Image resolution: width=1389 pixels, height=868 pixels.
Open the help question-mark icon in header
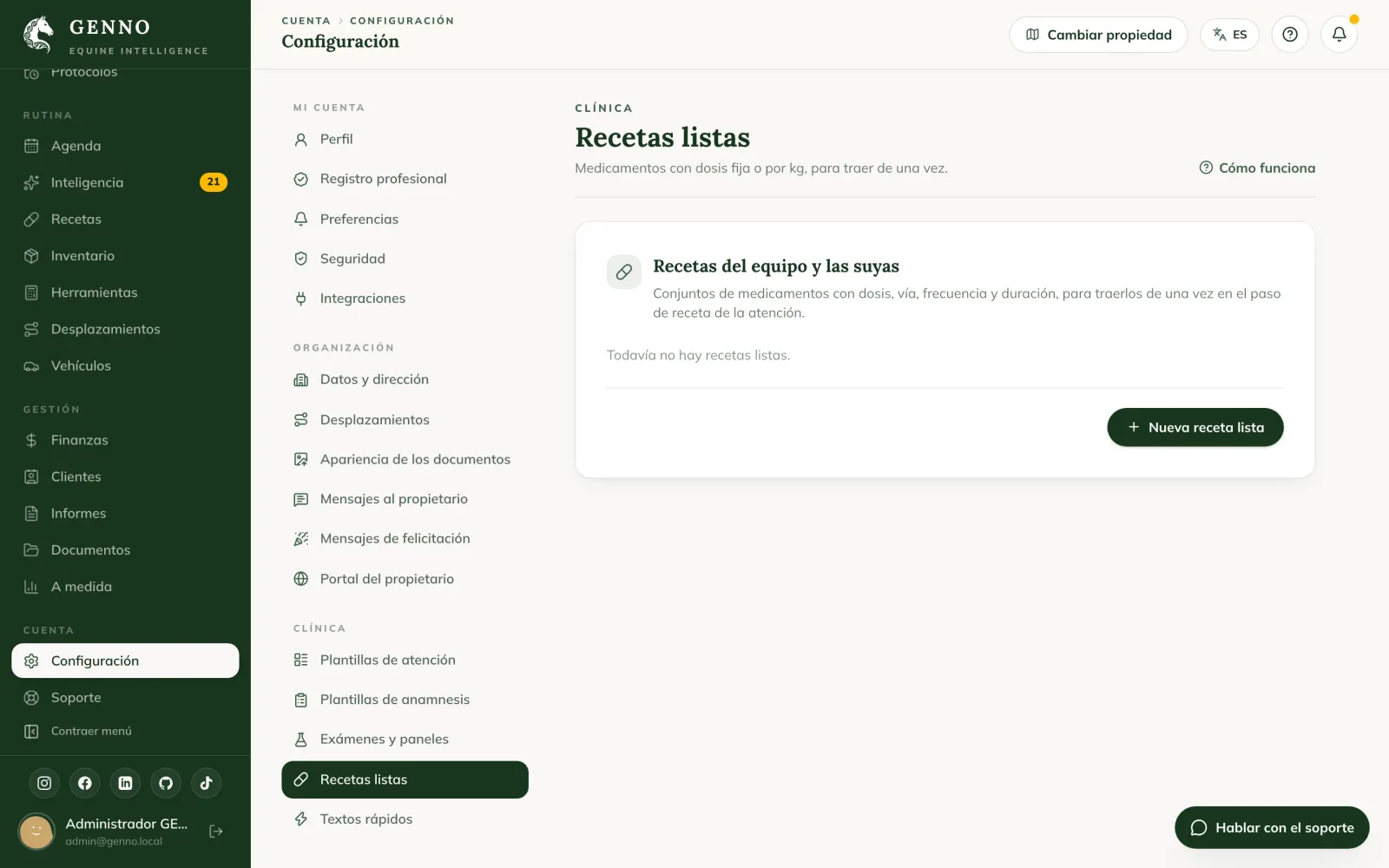[1290, 35]
